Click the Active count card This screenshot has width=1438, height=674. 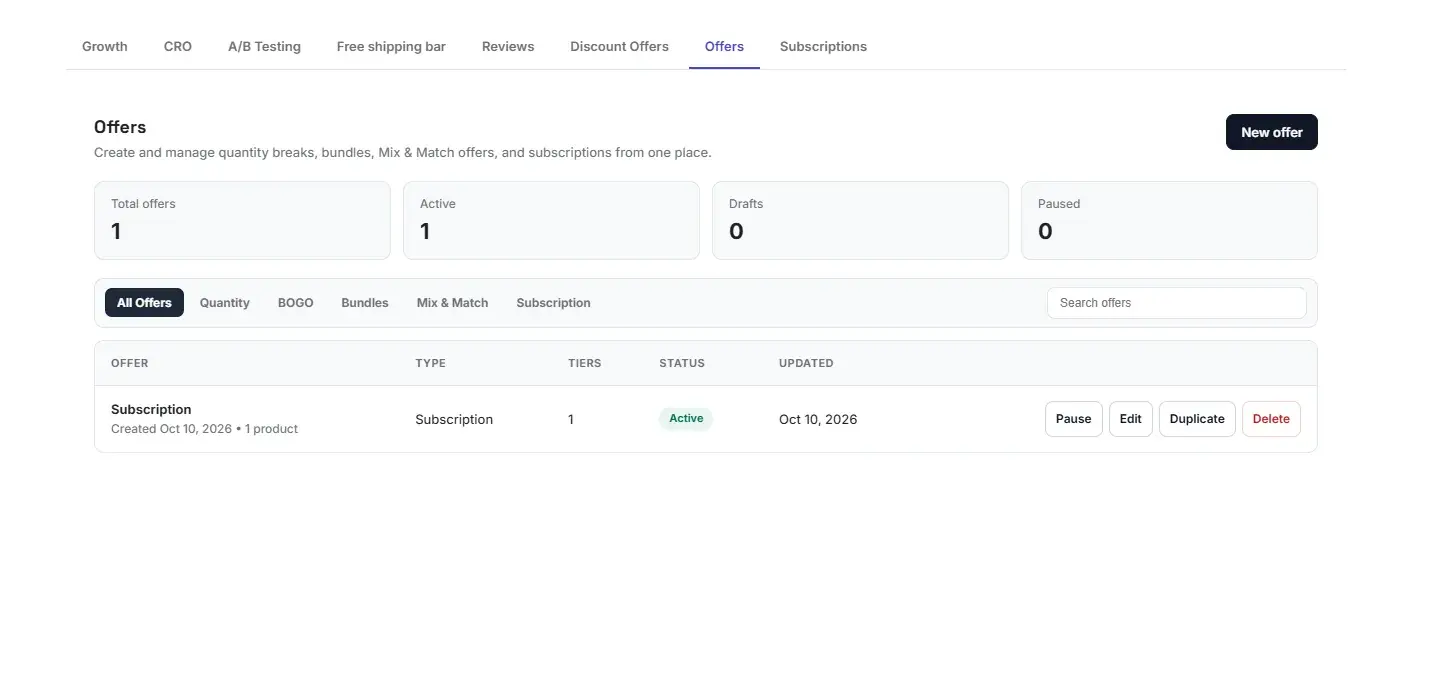551,220
